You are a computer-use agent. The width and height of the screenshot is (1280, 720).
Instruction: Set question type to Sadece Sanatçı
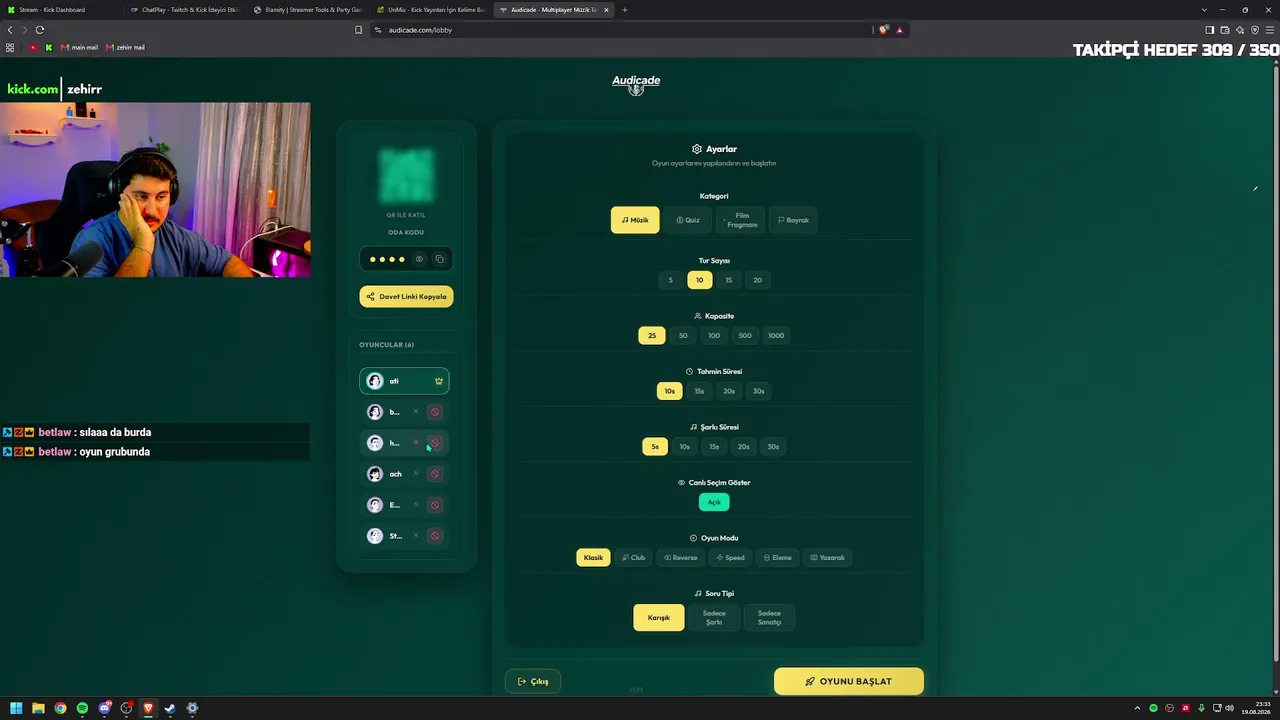(x=769, y=618)
